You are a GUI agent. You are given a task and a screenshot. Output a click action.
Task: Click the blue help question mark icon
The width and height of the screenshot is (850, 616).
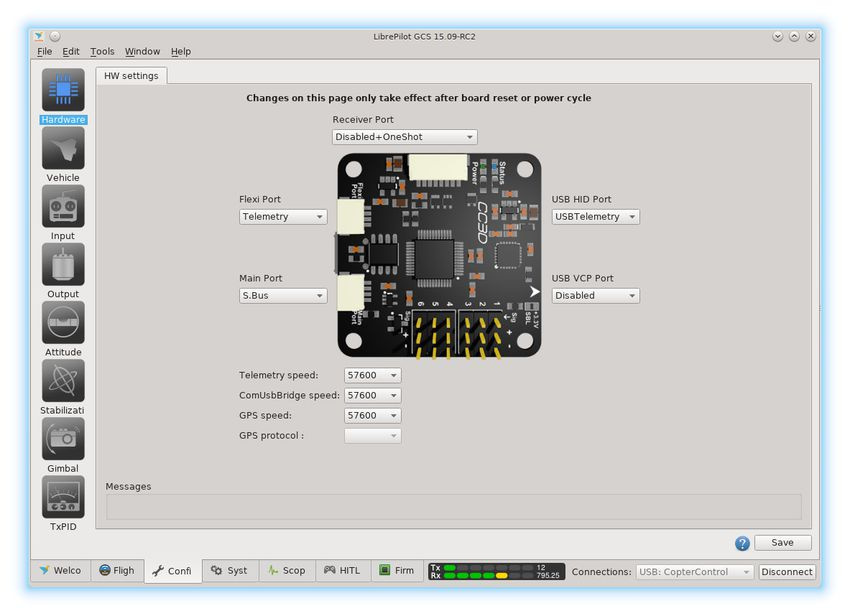(x=742, y=543)
